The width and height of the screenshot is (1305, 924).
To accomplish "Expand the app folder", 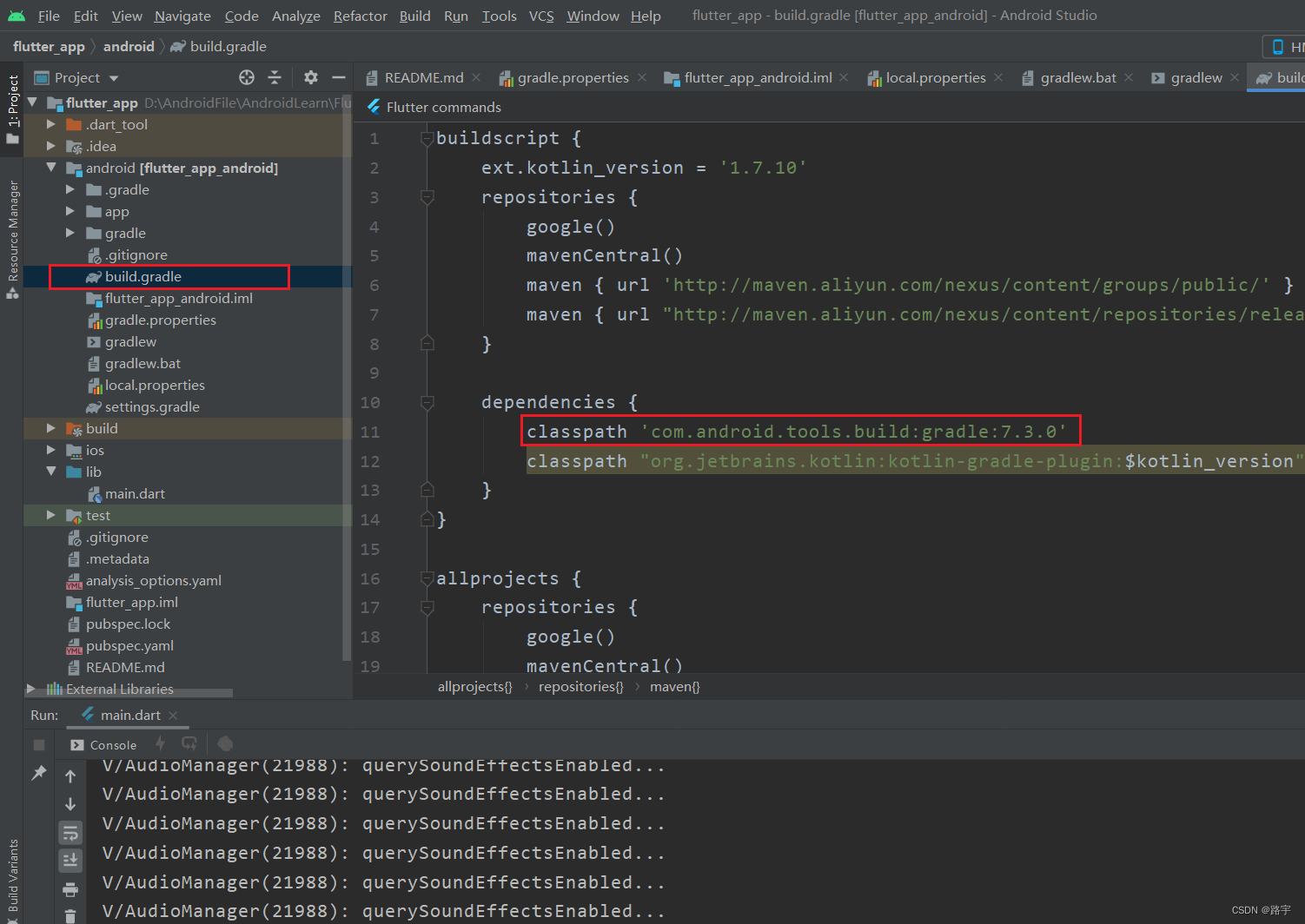I will point(70,211).
